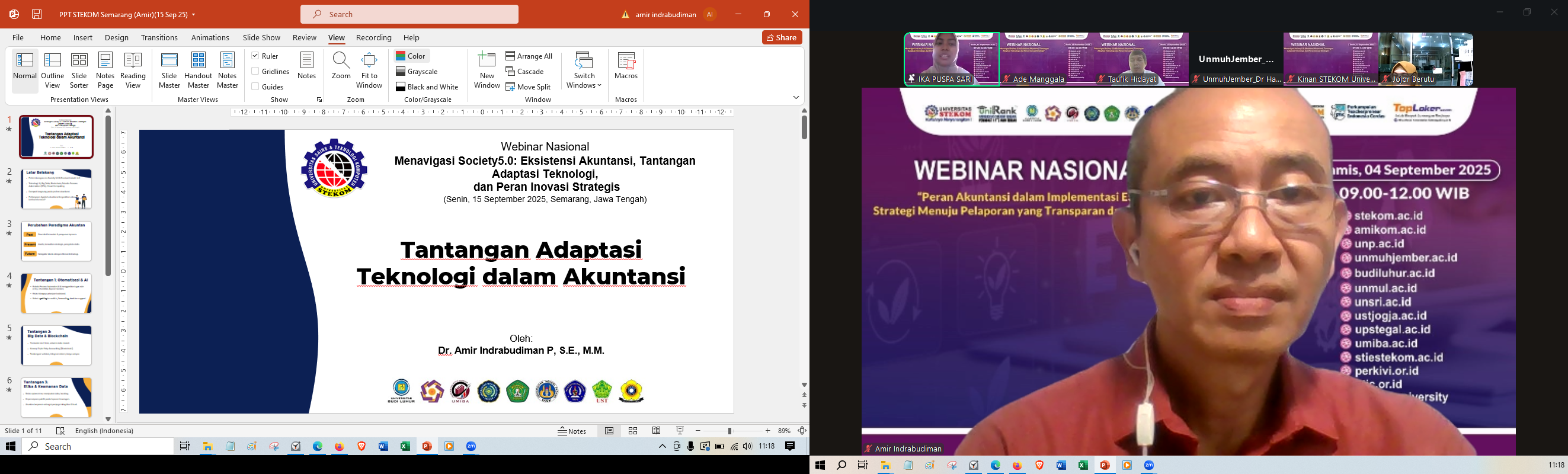Uncheck the Ruler checkbox

click(255, 56)
